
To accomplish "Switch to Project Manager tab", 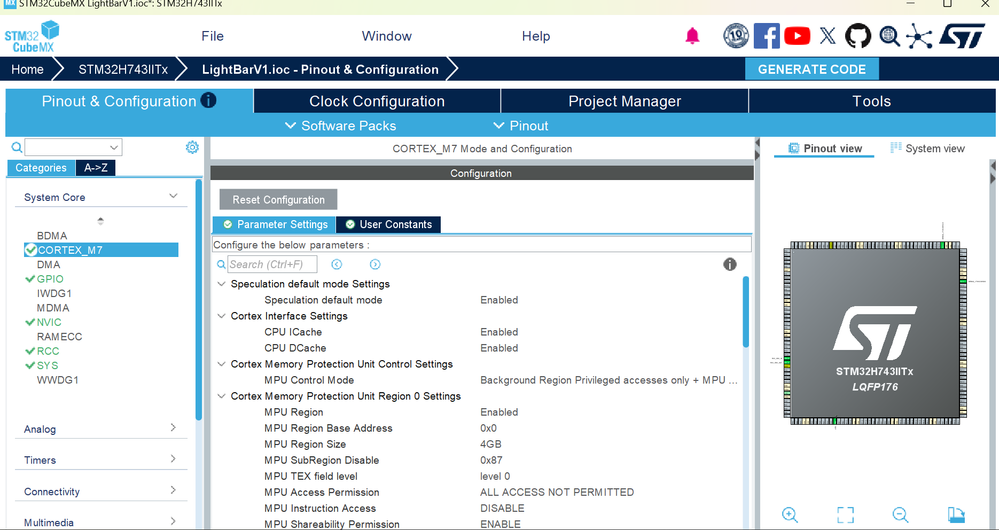I will click(624, 101).
